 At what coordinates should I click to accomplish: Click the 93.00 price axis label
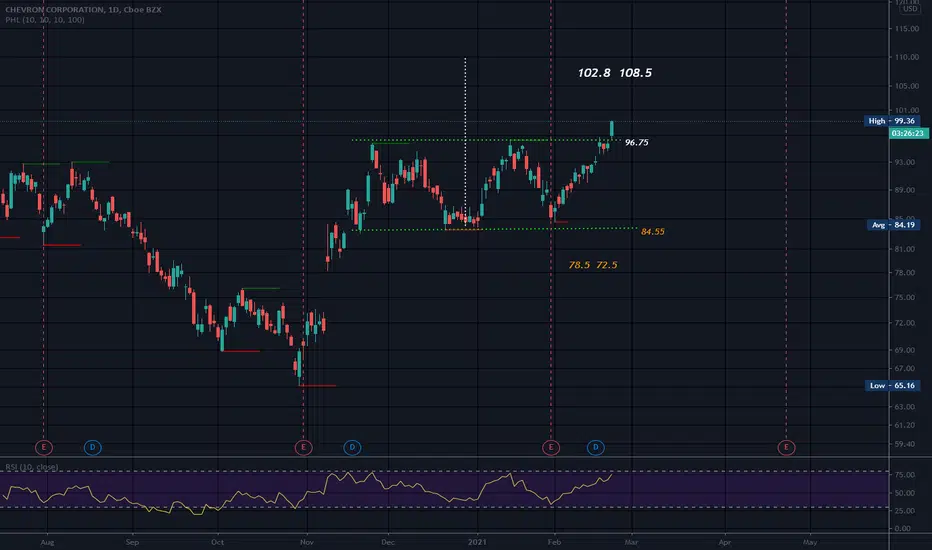[x=906, y=162]
